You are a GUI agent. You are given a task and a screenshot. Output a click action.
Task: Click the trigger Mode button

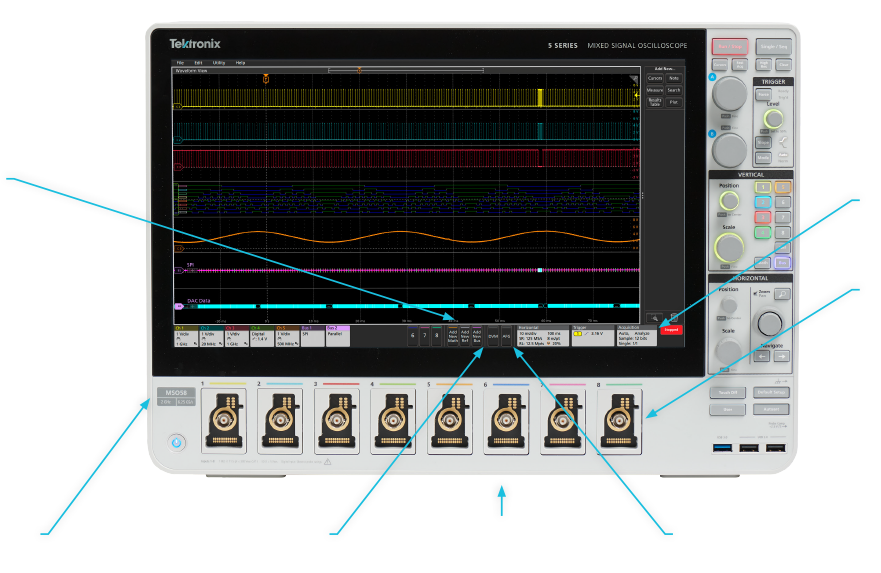[x=764, y=158]
